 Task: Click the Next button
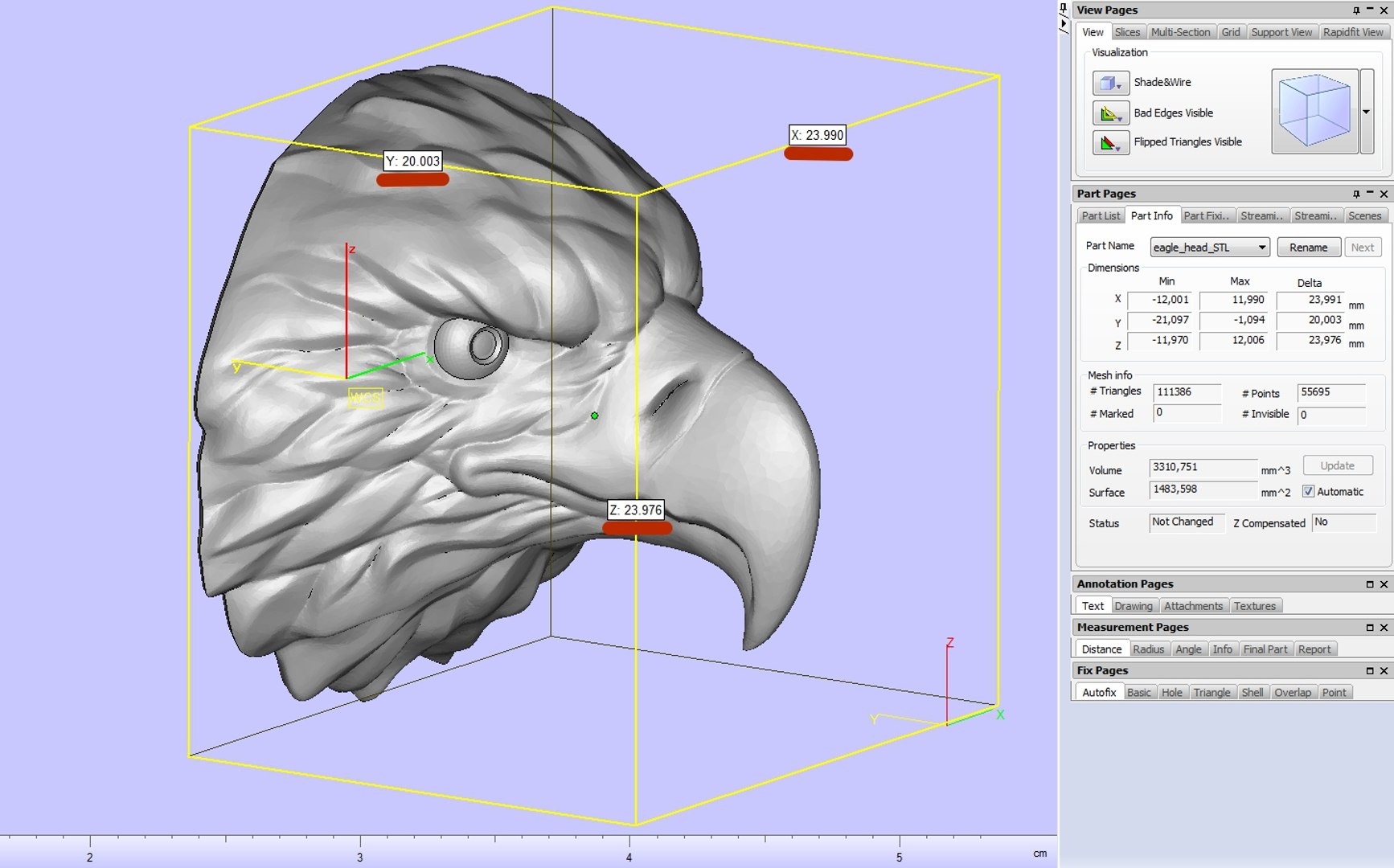tap(1363, 248)
